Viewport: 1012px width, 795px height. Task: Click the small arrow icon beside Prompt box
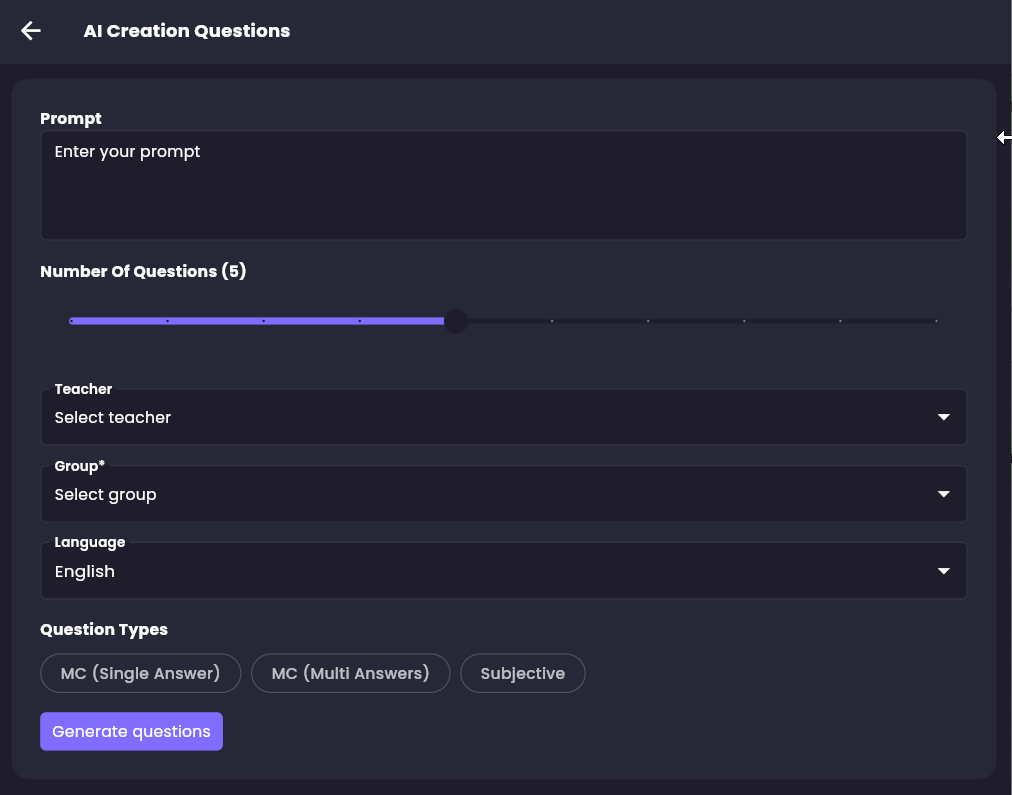[x=1004, y=138]
